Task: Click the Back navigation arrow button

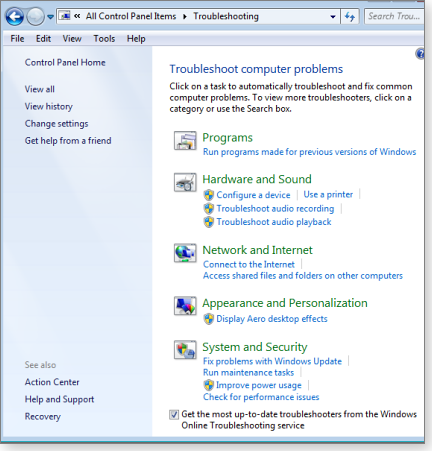Action: (15, 16)
